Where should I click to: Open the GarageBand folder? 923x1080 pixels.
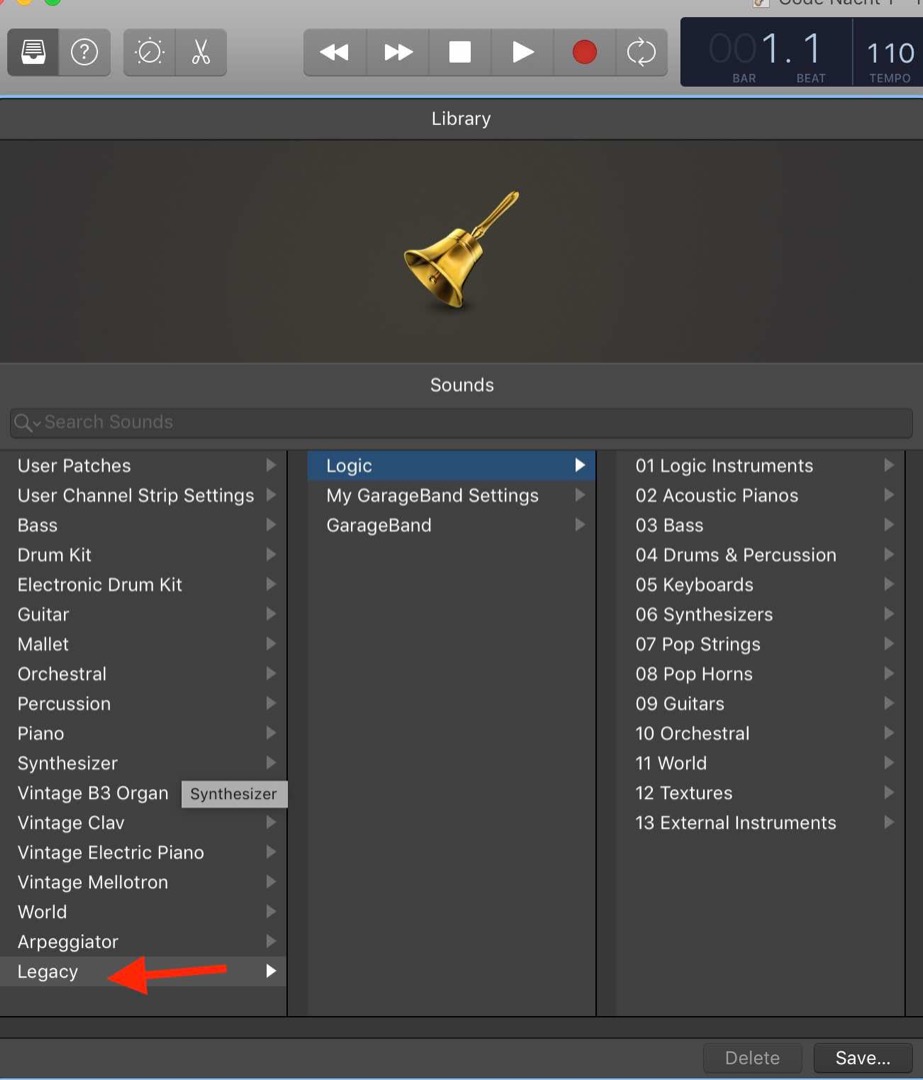pos(451,525)
